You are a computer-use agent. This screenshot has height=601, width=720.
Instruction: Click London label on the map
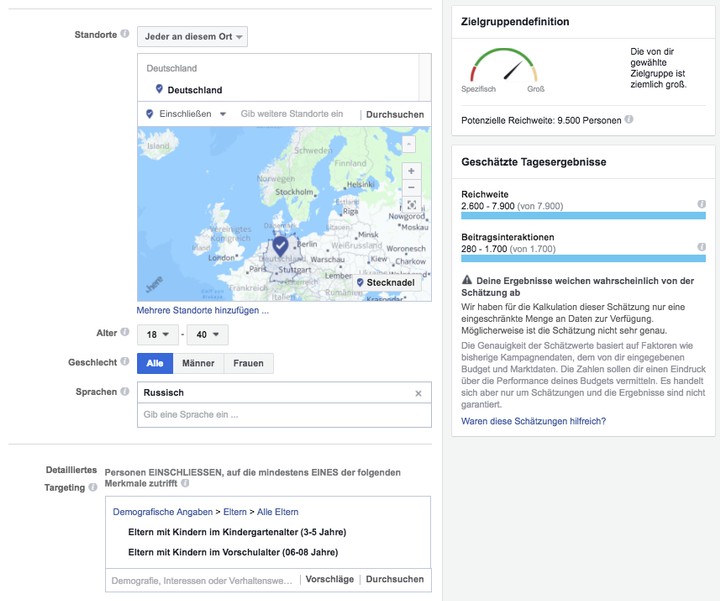(221, 258)
